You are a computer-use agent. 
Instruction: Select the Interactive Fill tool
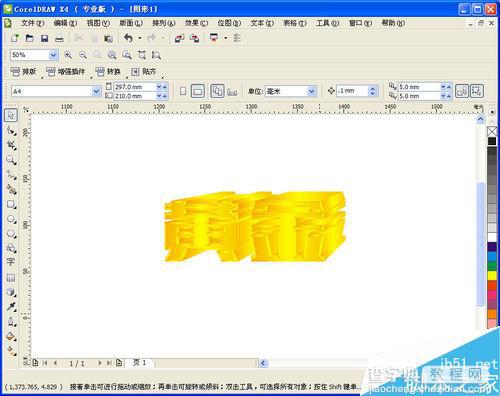tap(11, 351)
